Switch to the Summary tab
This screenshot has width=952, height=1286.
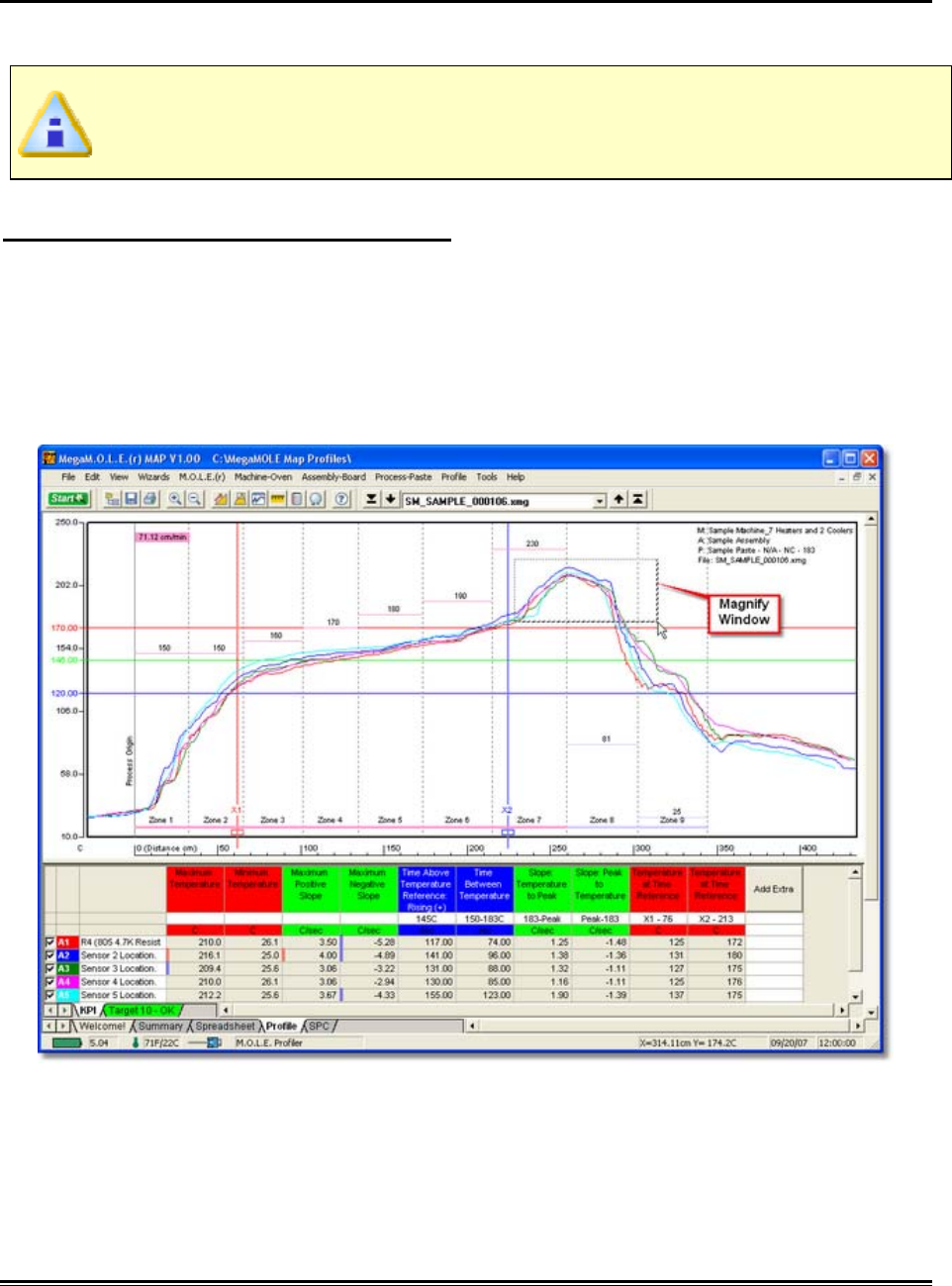coord(160,1027)
